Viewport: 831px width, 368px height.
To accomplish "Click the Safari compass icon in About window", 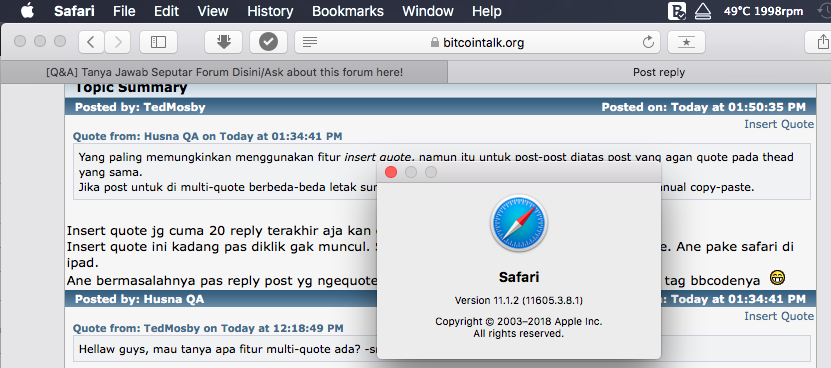I will [519, 223].
